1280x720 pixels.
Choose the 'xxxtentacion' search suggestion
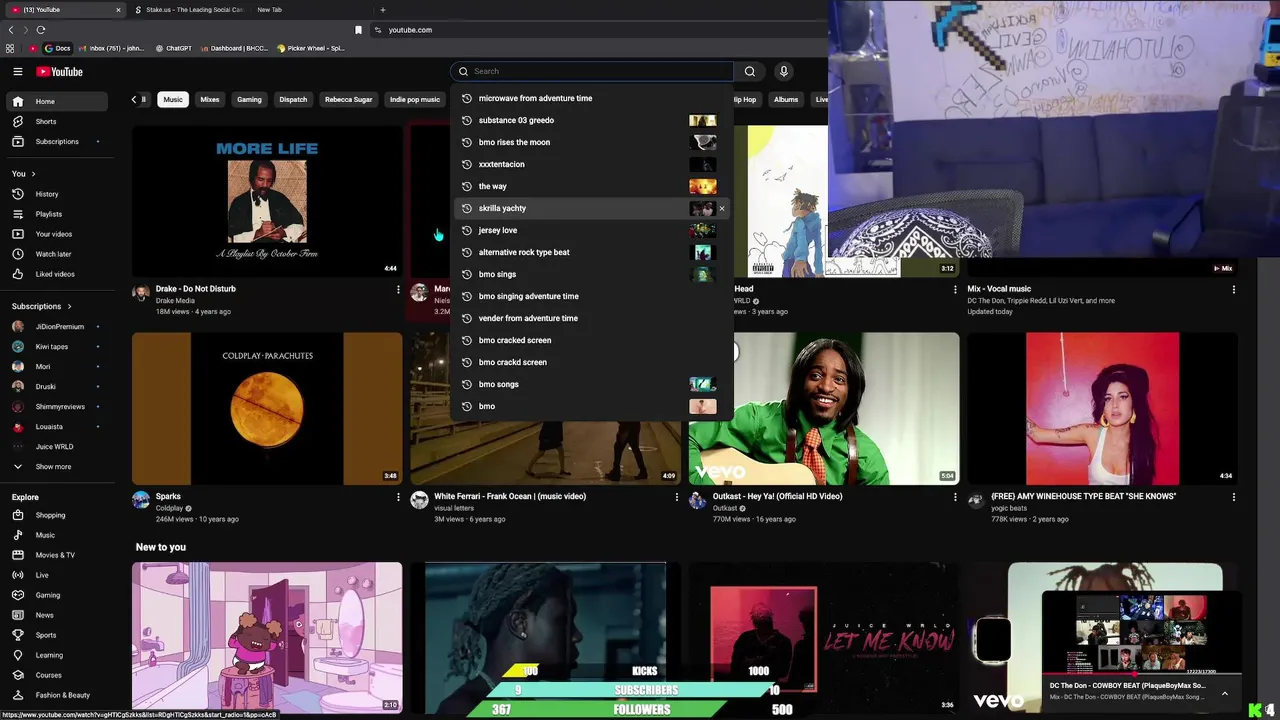591,164
